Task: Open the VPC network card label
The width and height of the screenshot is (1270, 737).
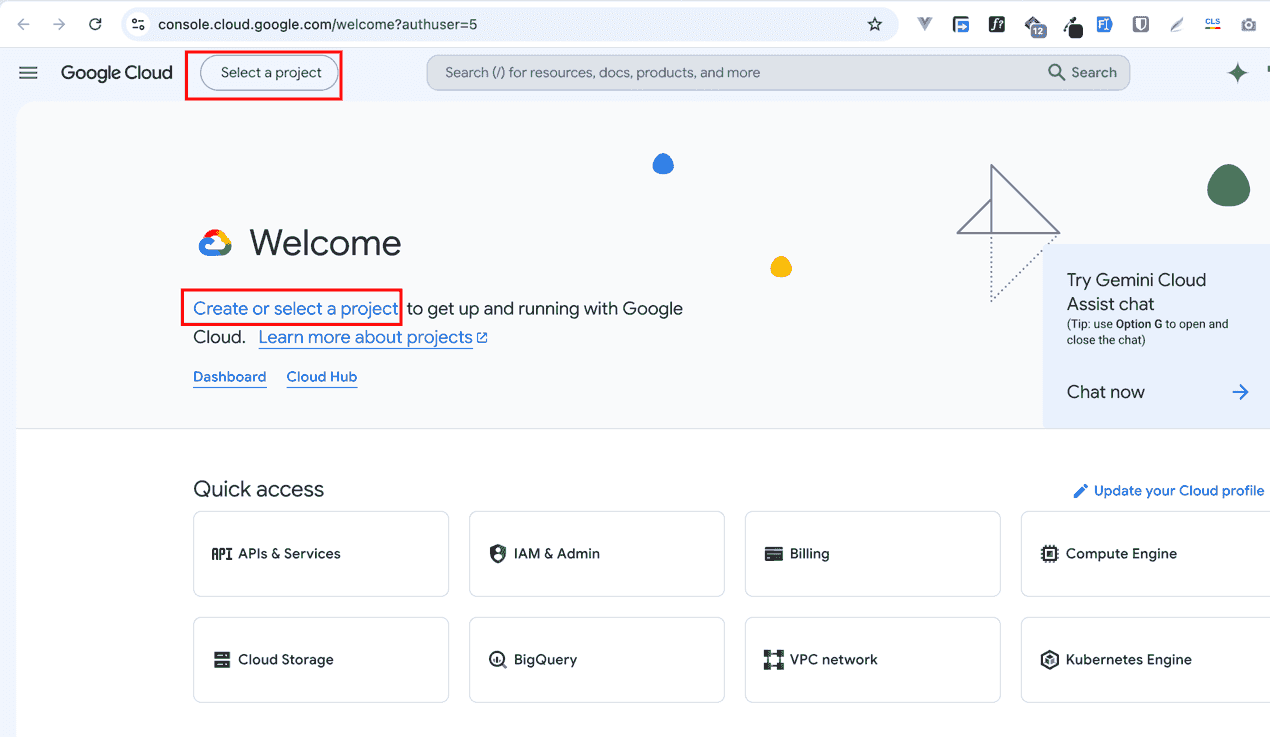Action: [x=833, y=660]
